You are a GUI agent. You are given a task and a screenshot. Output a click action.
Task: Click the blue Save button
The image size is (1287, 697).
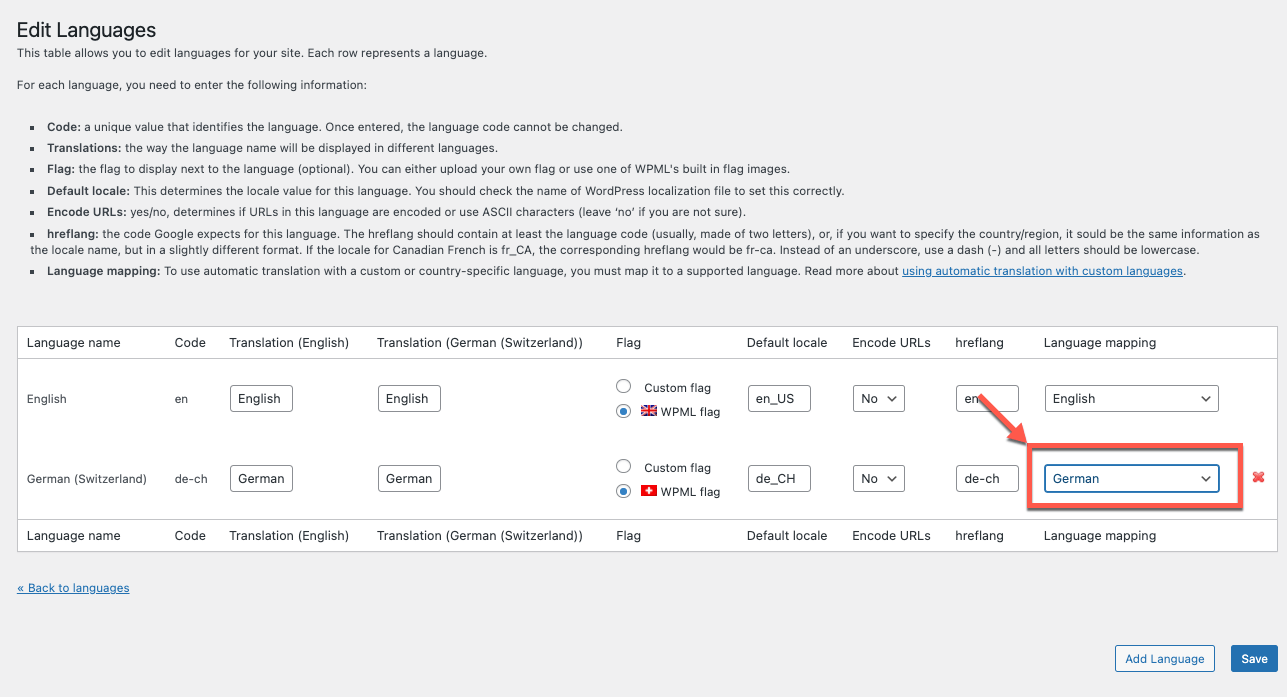click(x=1254, y=658)
